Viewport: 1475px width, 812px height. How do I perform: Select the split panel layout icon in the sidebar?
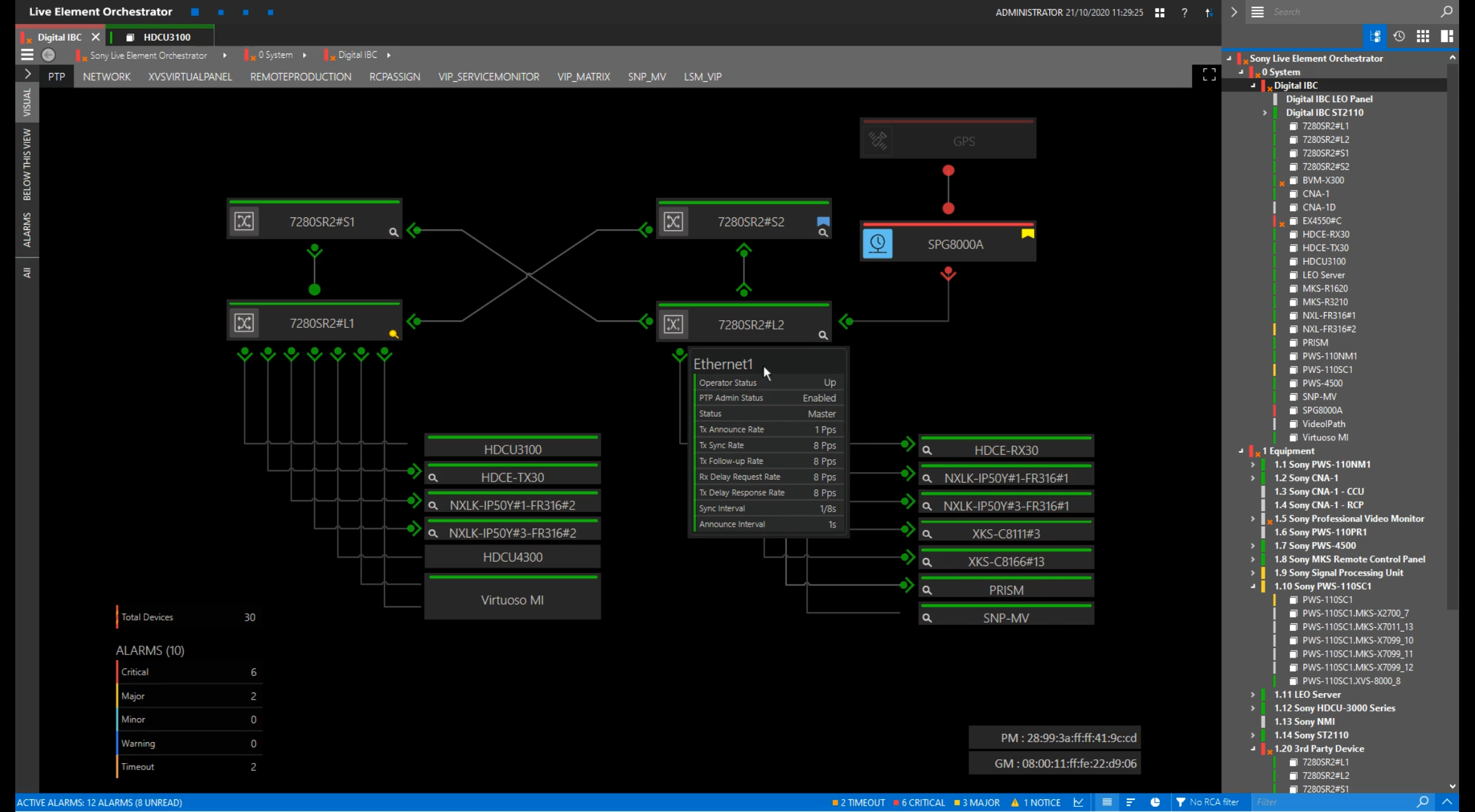point(1447,36)
